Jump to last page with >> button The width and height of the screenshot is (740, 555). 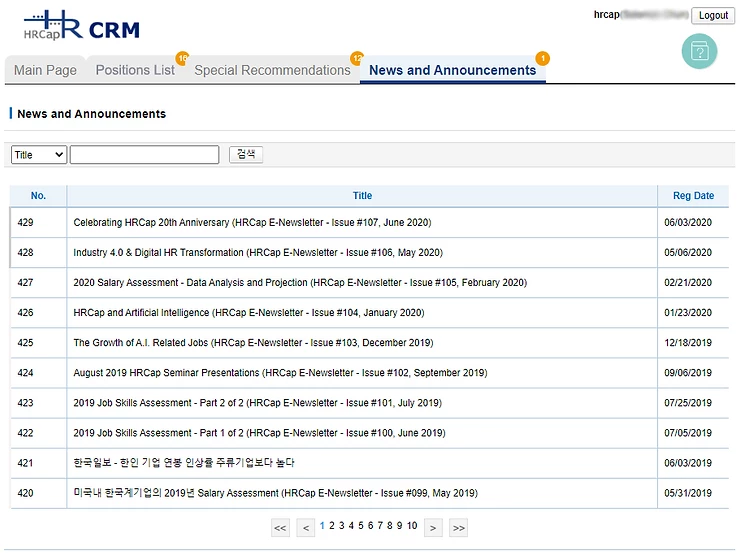[459, 528]
